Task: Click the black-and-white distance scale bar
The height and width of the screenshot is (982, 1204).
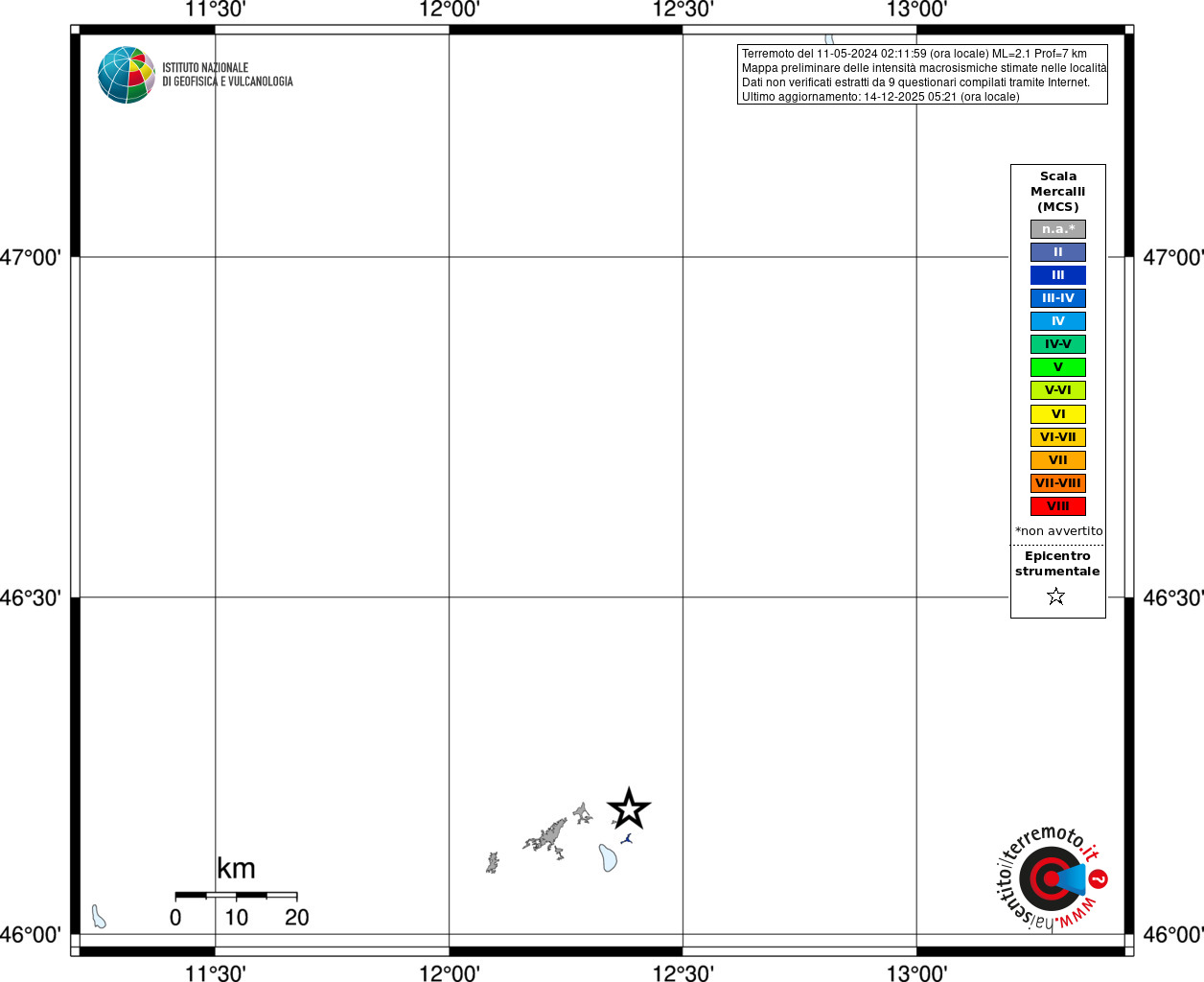Action: click(x=236, y=895)
